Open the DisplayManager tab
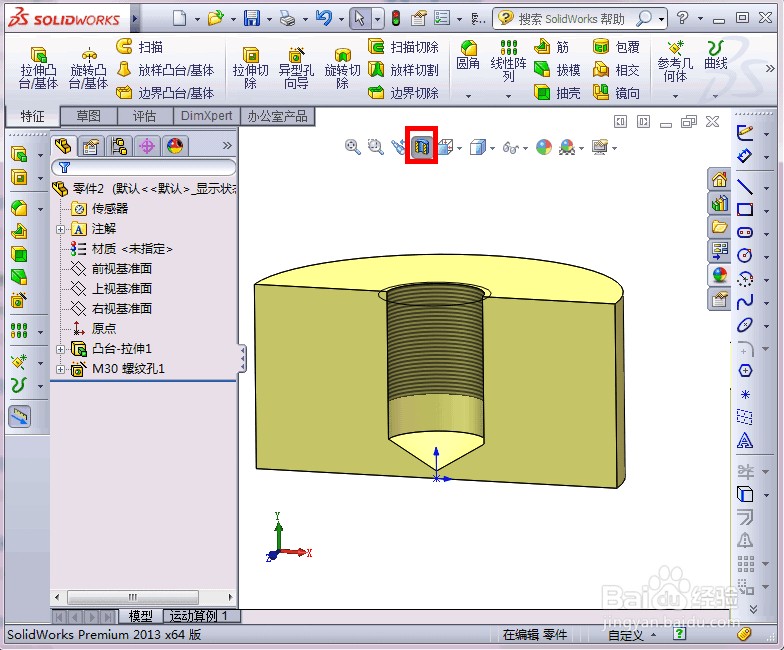Viewport: 784px width, 650px height. point(175,146)
